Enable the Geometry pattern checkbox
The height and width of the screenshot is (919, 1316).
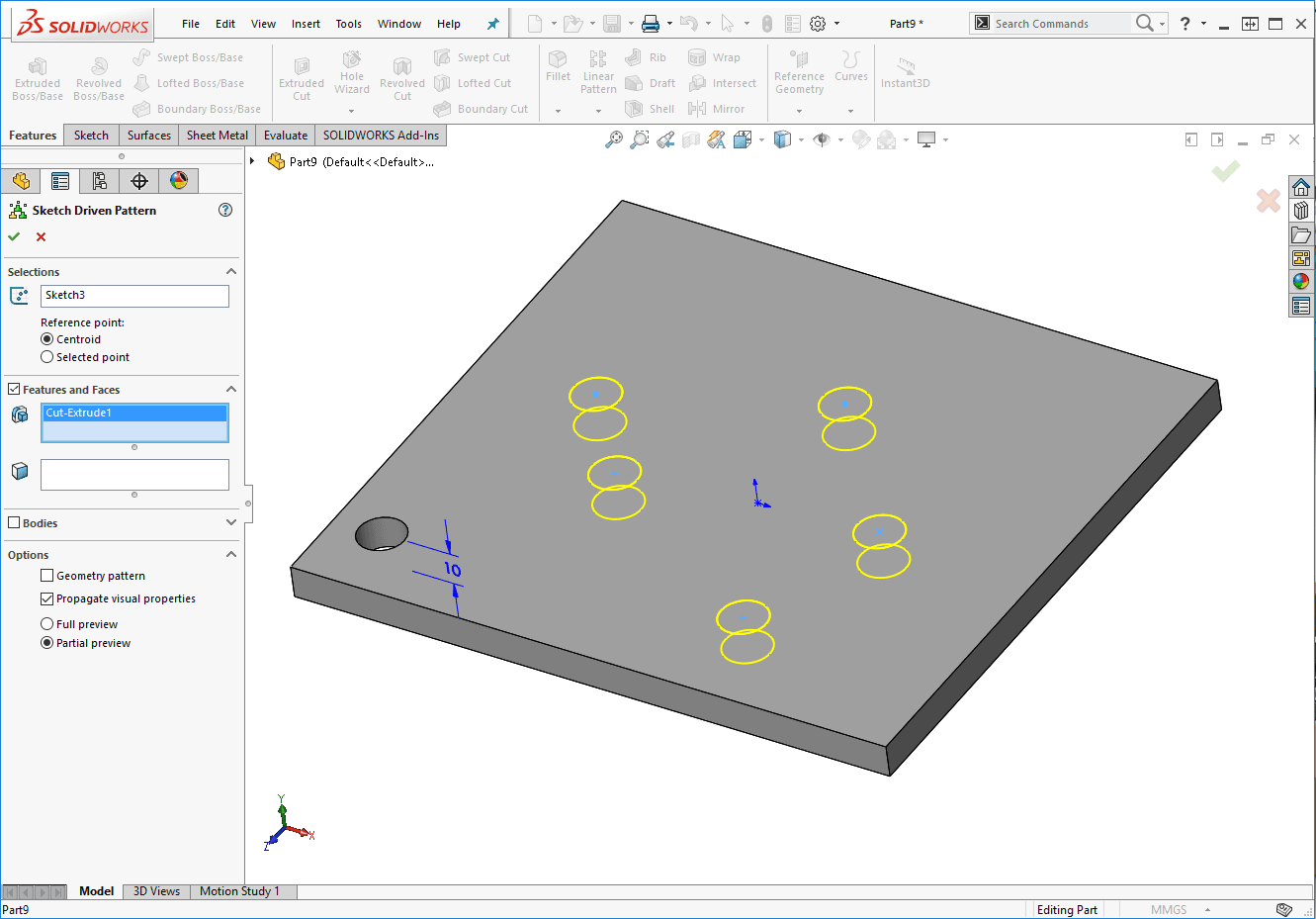point(46,576)
